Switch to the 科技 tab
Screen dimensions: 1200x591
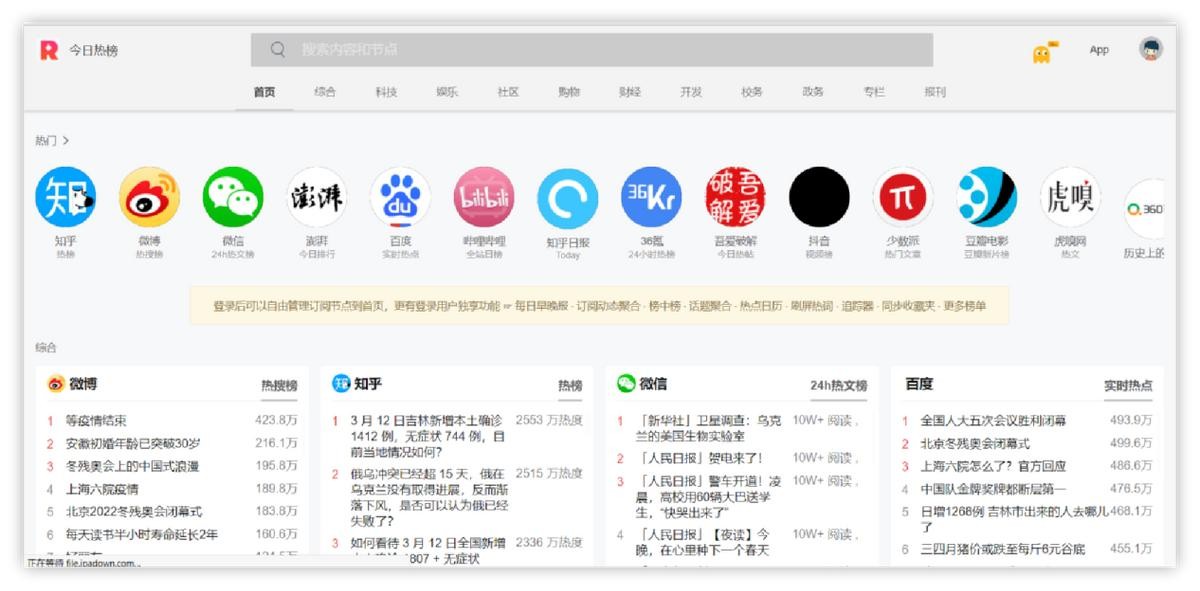pyautogui.click(x=386, y=92)
